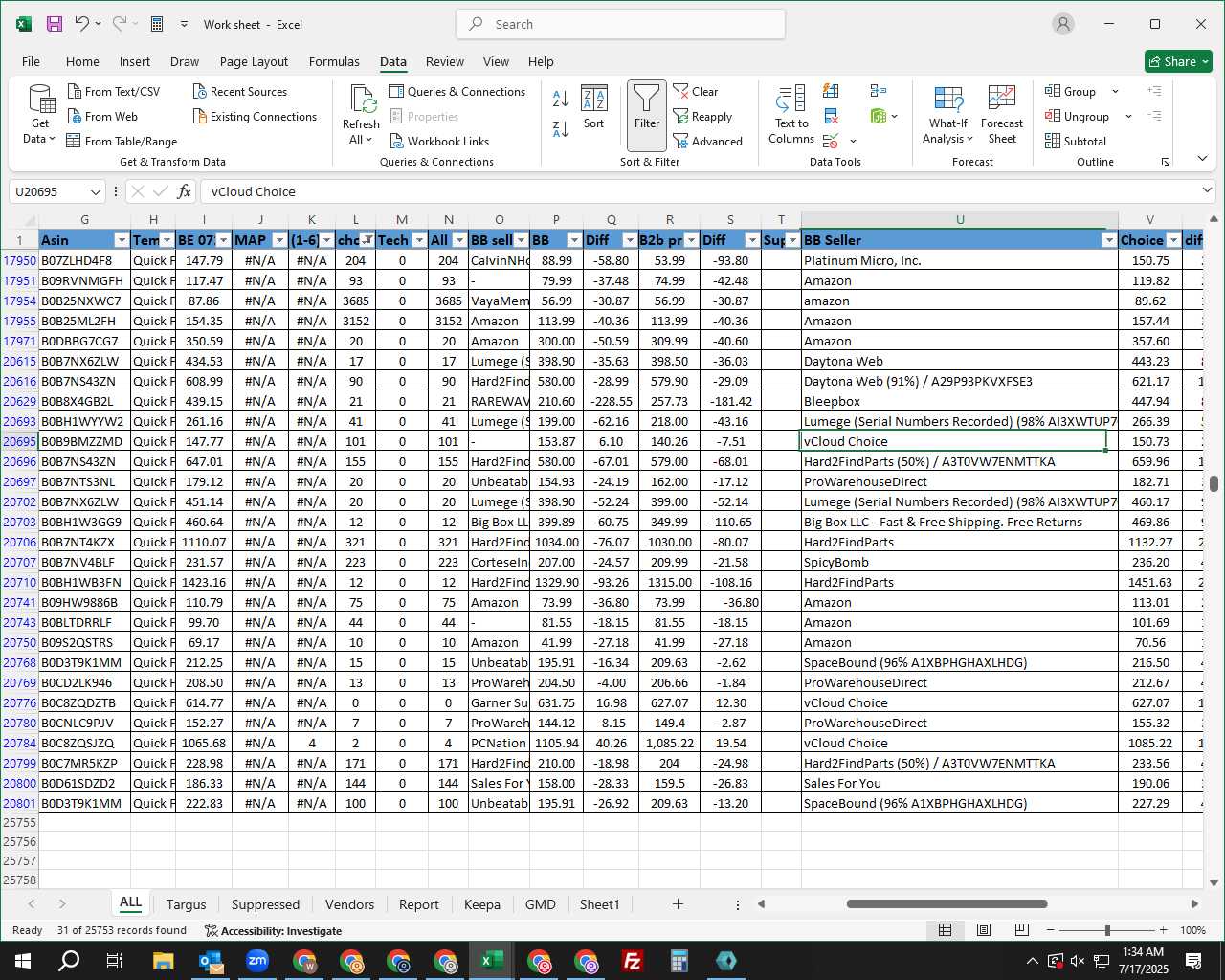1225x980 pixels.
Task: Click the Insert Function fx icon
Action: 185,191
